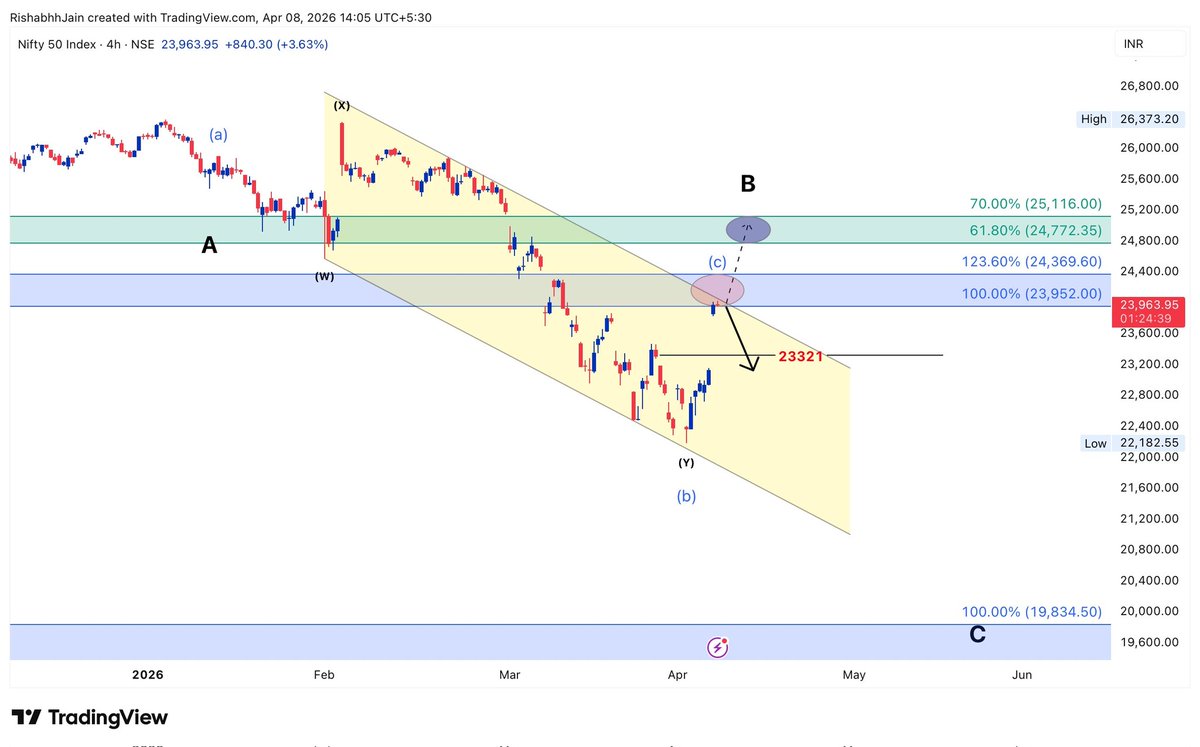Click the Low 22,182.55 badge
The image size is (1200, 747).
[1132, 443]
